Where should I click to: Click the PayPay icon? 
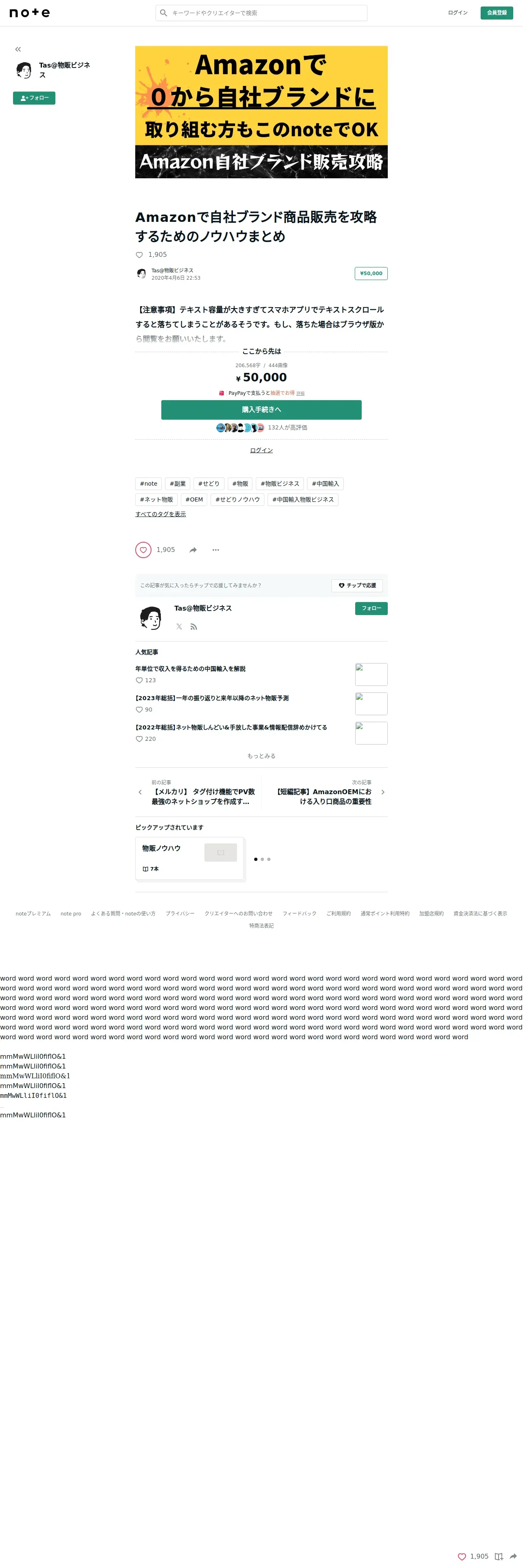click(222, 393)
